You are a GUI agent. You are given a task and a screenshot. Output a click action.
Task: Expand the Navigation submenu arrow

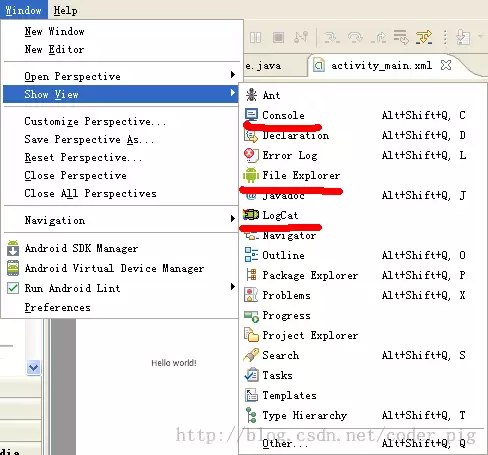[x=233, y=218]
